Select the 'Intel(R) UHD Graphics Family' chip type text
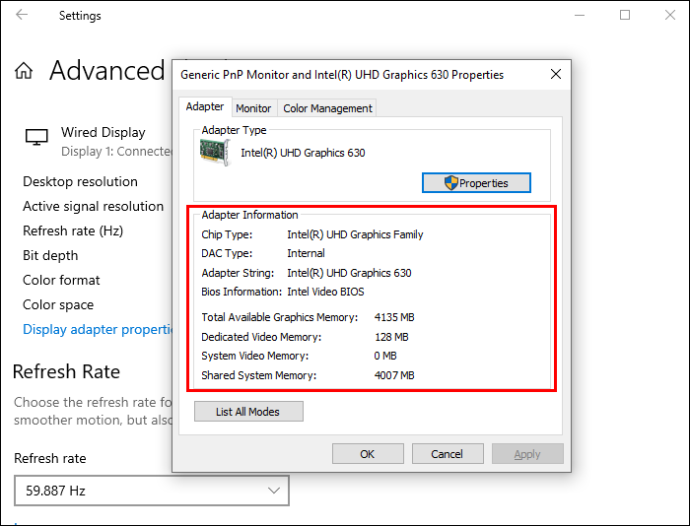This screenshot has width=690, height=526. 355,235
